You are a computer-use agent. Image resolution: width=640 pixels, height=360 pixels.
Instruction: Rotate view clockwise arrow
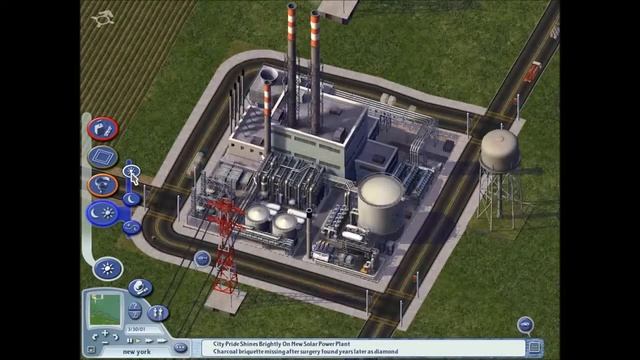(x=116, y=337)
